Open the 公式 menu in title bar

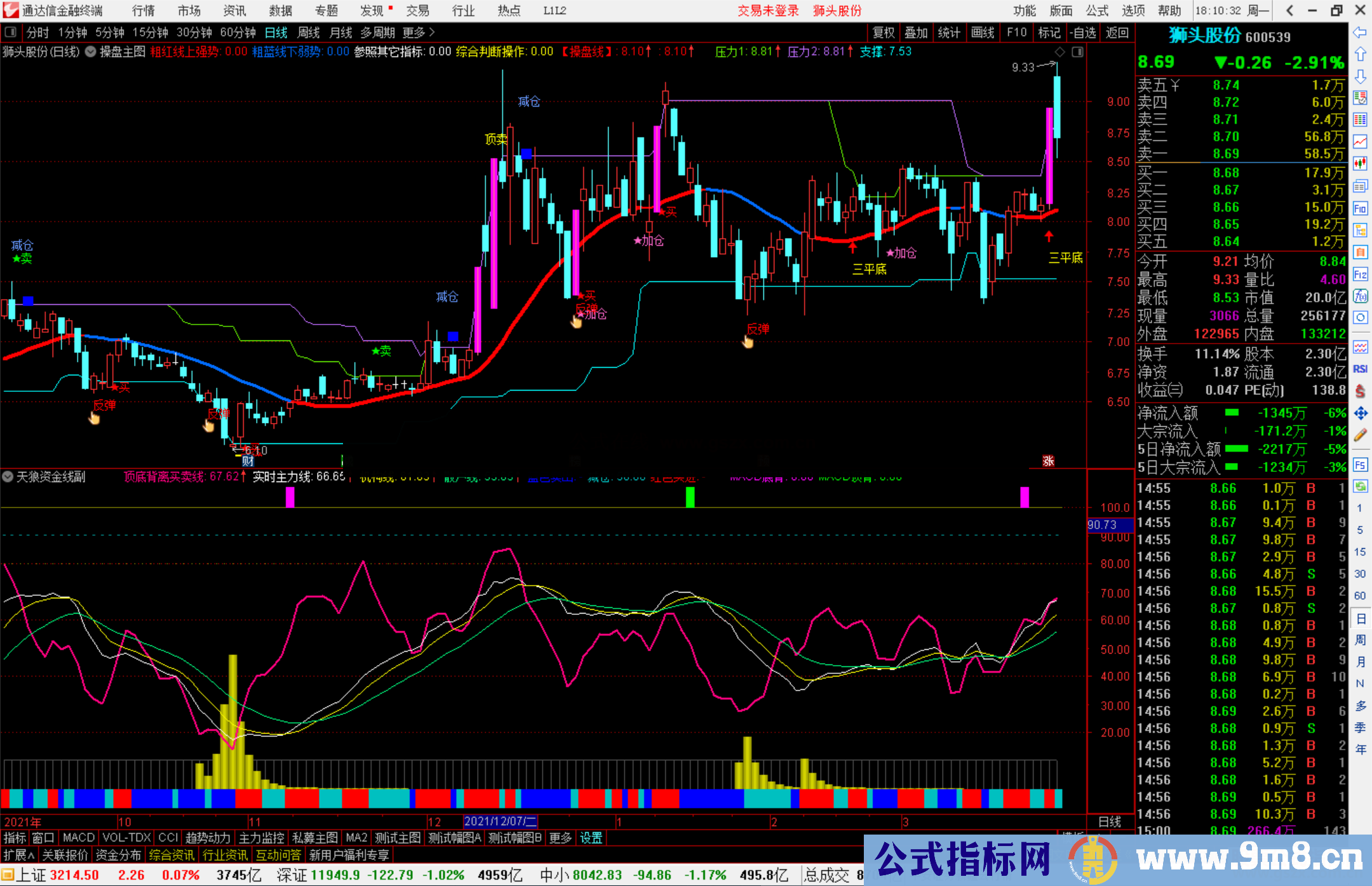pos(1097,10)
